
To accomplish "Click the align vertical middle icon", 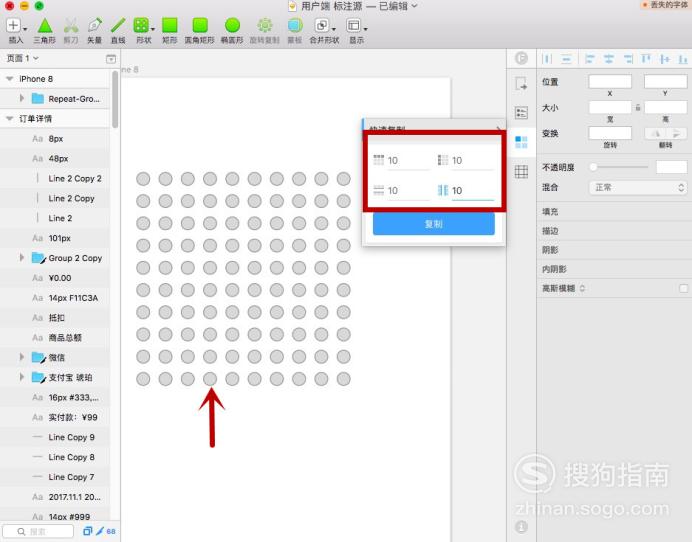I will click(665, 59).
